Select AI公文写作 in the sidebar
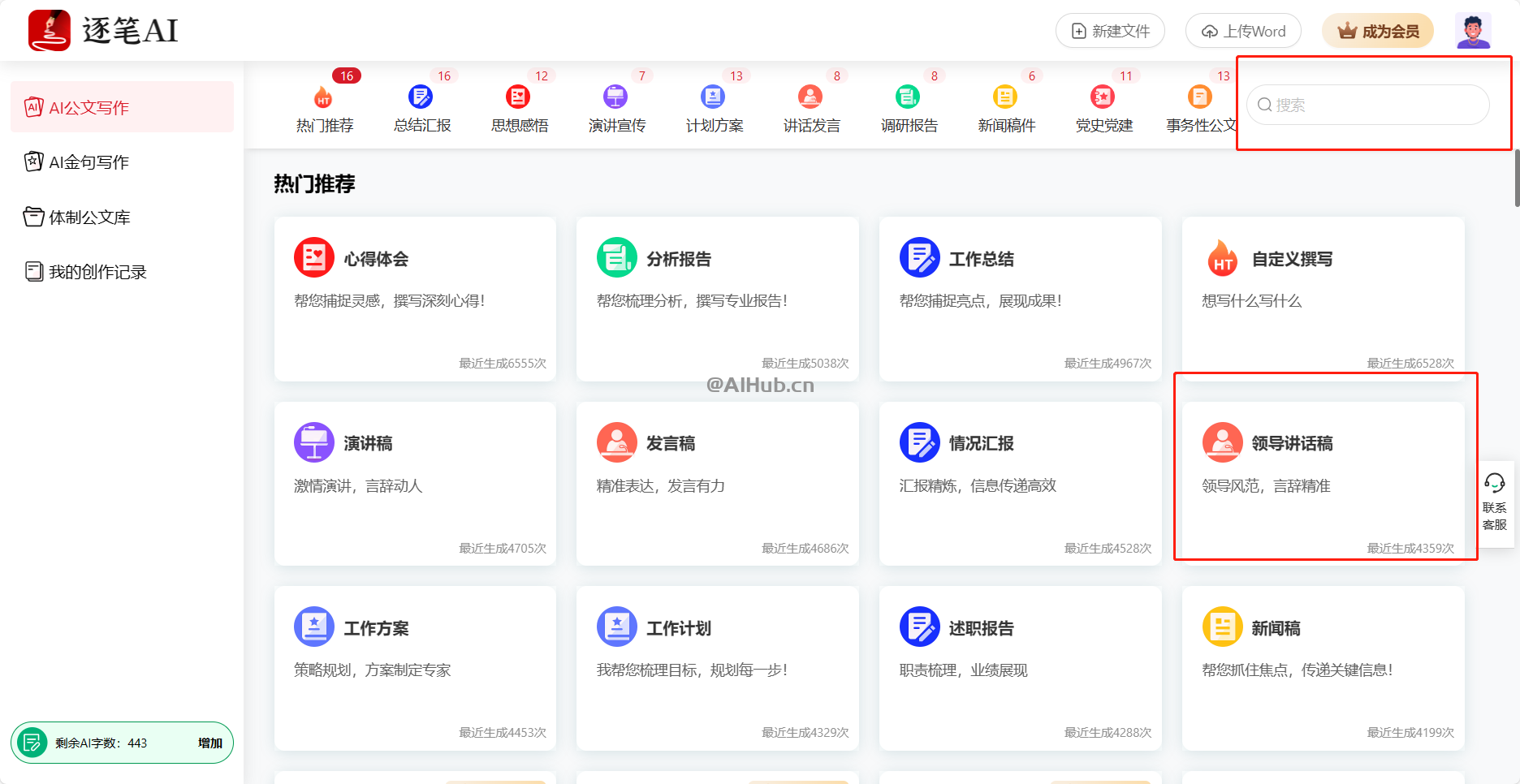The height and width of the screenshot is (784, 1520). click(x=122, y=107)
